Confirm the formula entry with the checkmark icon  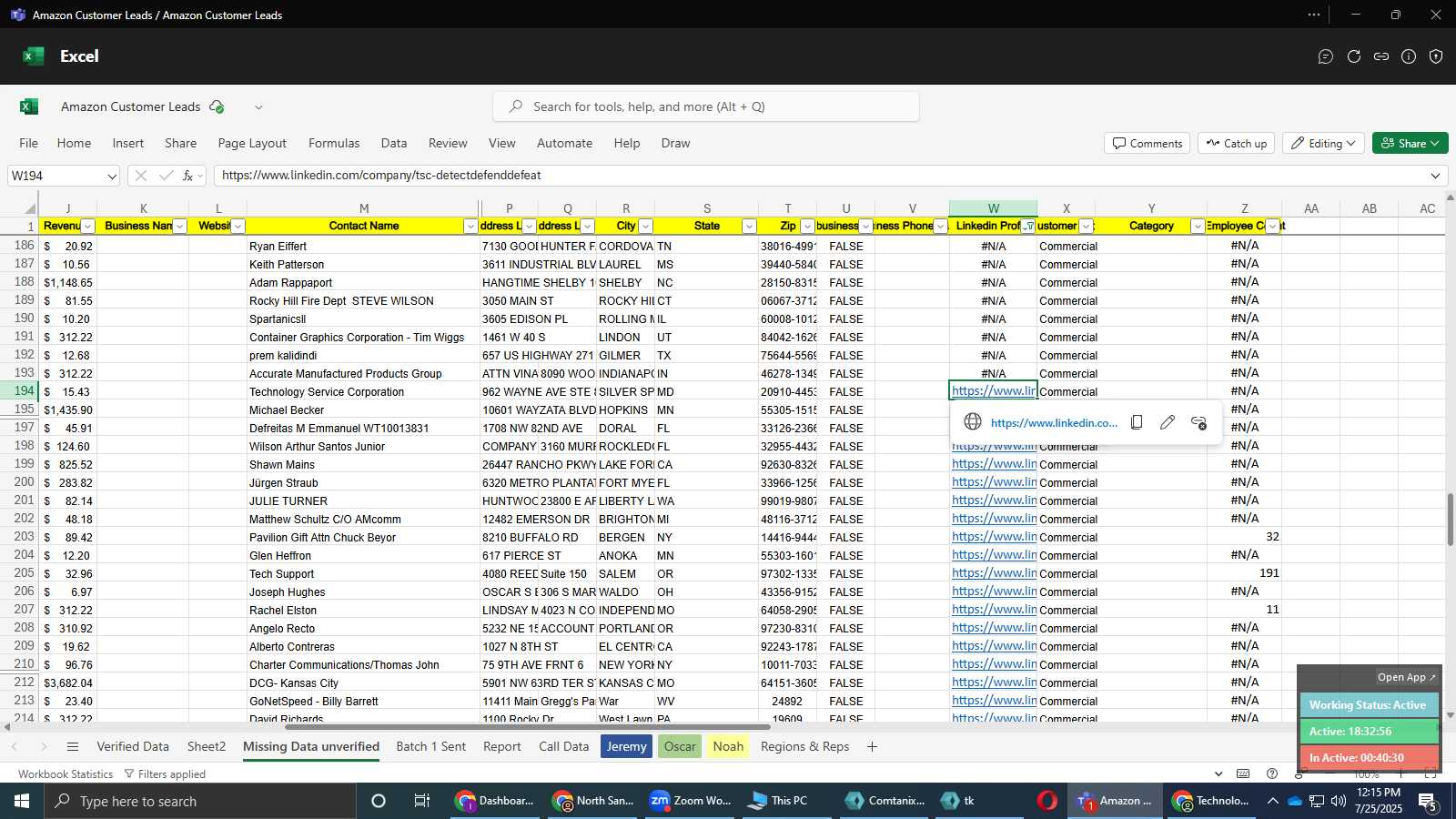coord(166,176)
